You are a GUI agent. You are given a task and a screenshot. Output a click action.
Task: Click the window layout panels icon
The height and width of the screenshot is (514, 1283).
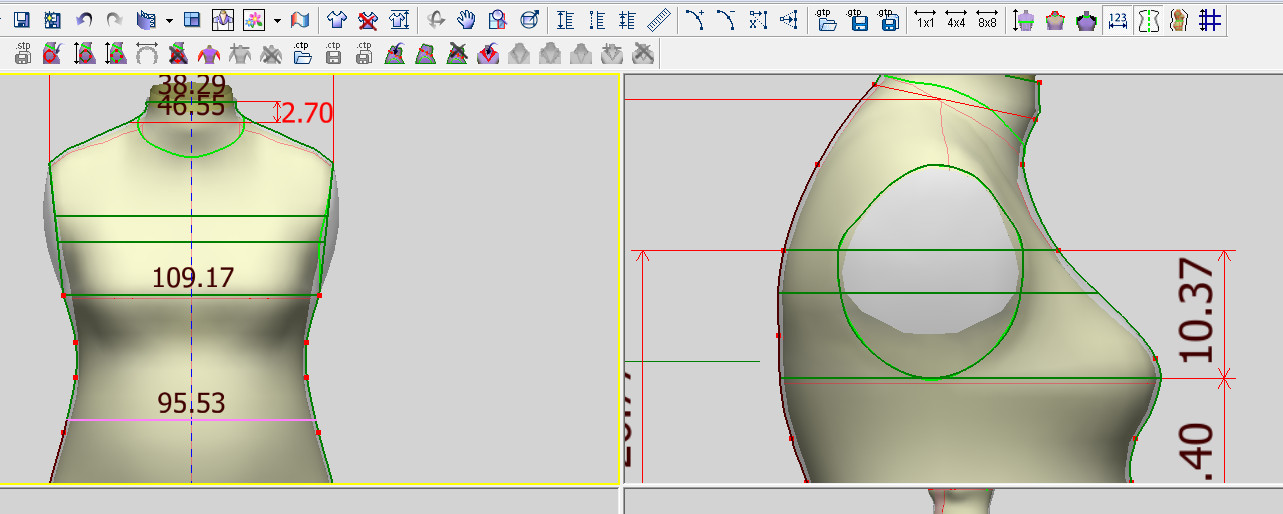pyautogui.click(x=192, y=19)
